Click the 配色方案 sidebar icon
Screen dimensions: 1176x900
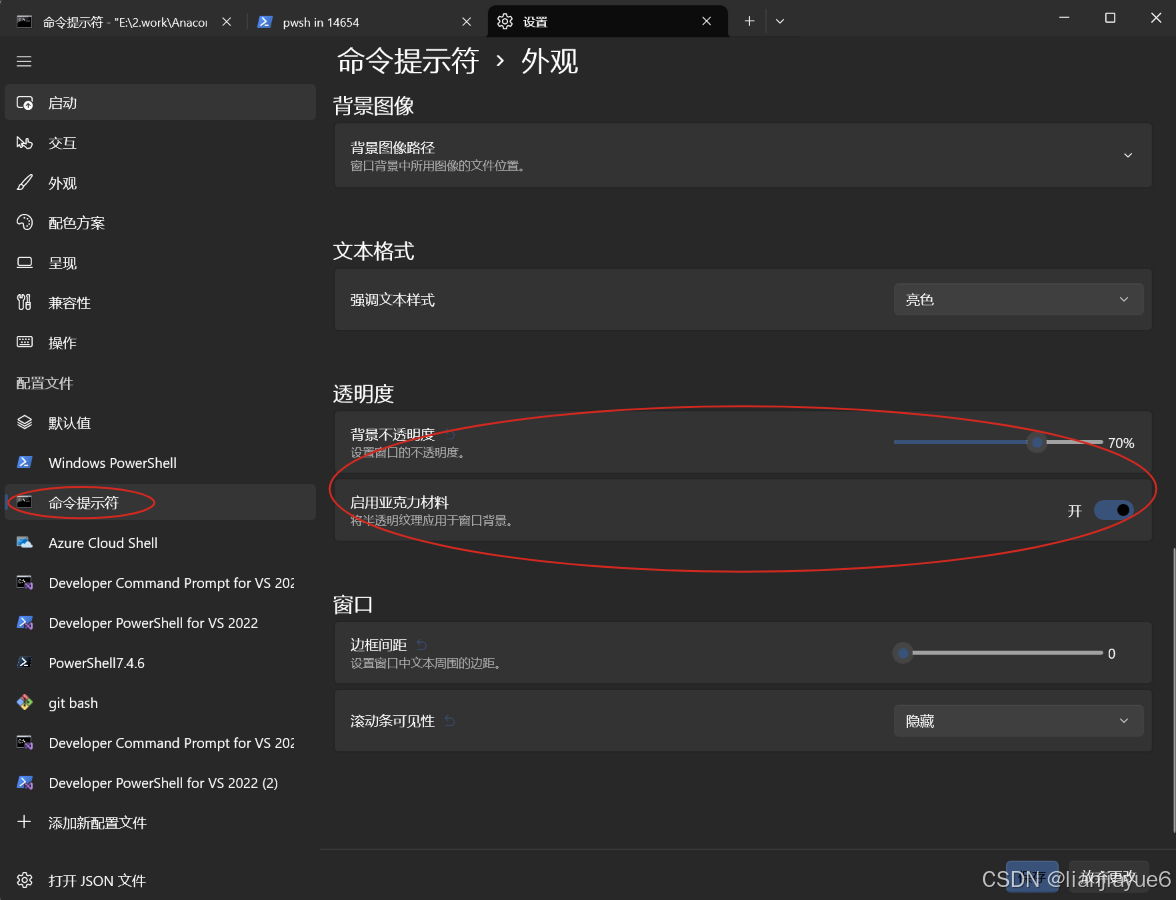[24, 222]
